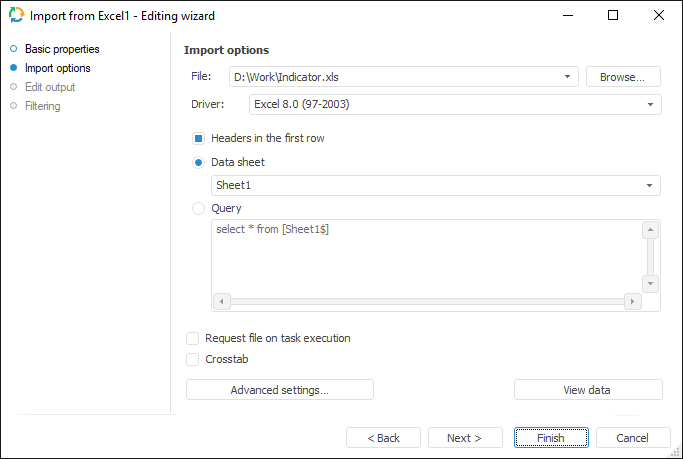
Task: Open the Import options step
Action: [57, 68]
